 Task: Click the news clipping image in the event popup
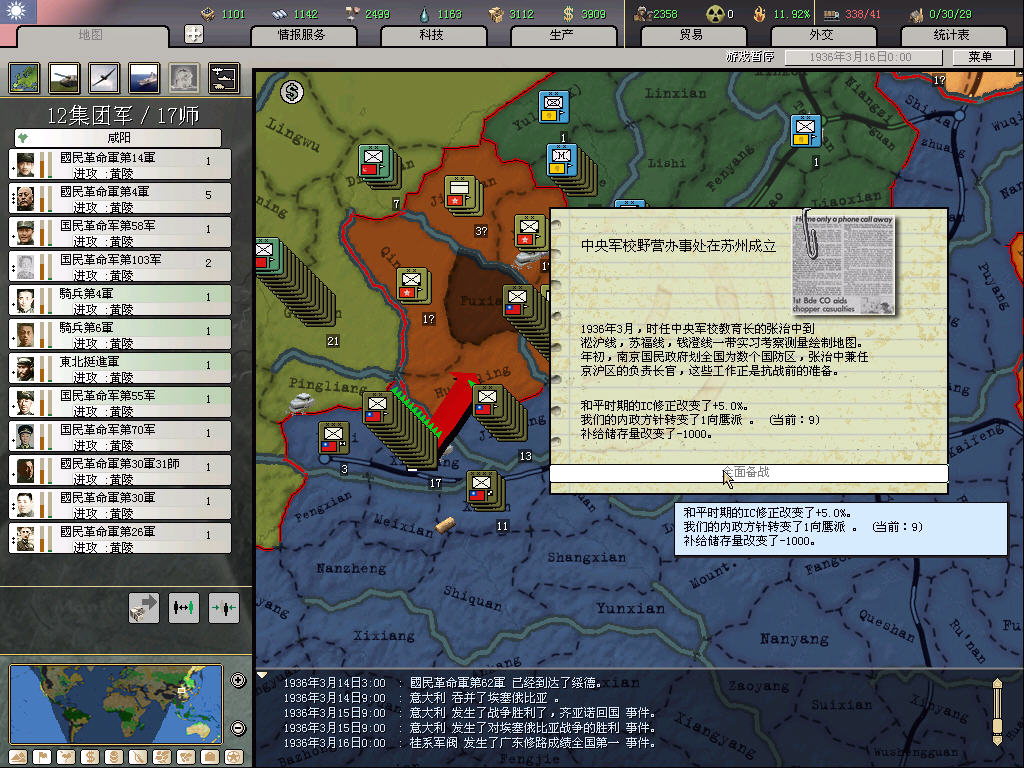pyautogui.click(x=843, y=264)
